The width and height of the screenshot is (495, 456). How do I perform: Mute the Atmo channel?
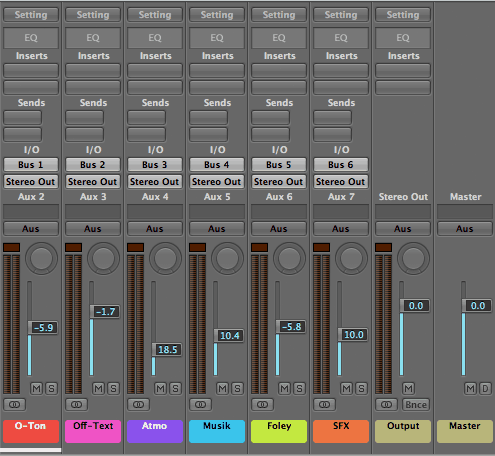pyautogui.click(x=161, y=388)
